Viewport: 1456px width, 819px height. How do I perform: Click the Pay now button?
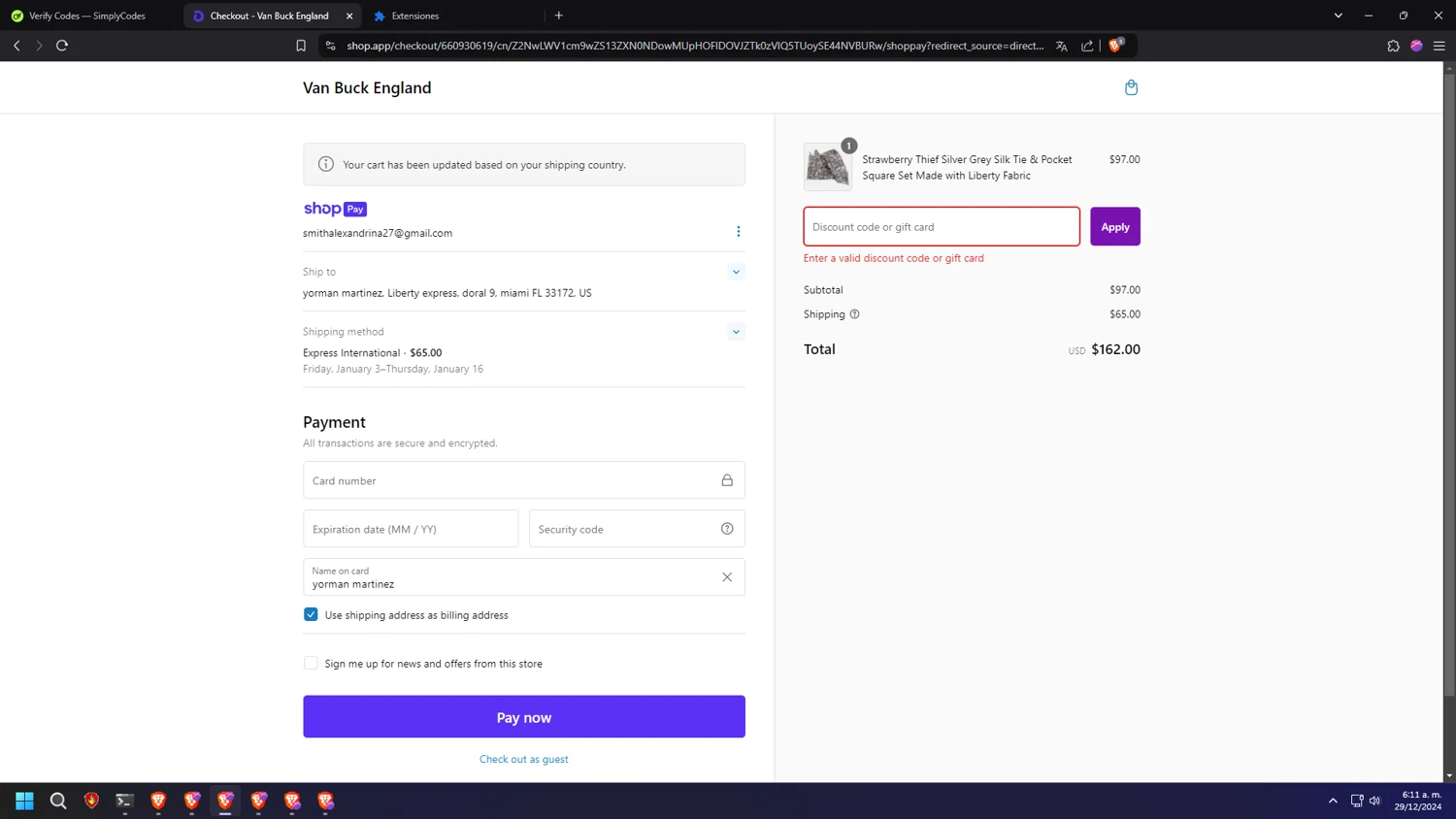tap(524, 717)
